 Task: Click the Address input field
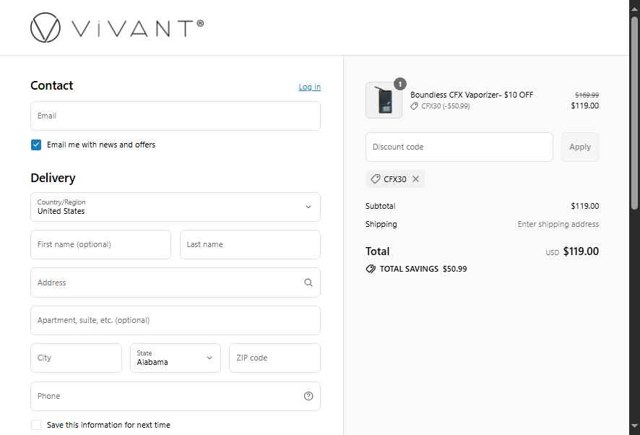176,282
